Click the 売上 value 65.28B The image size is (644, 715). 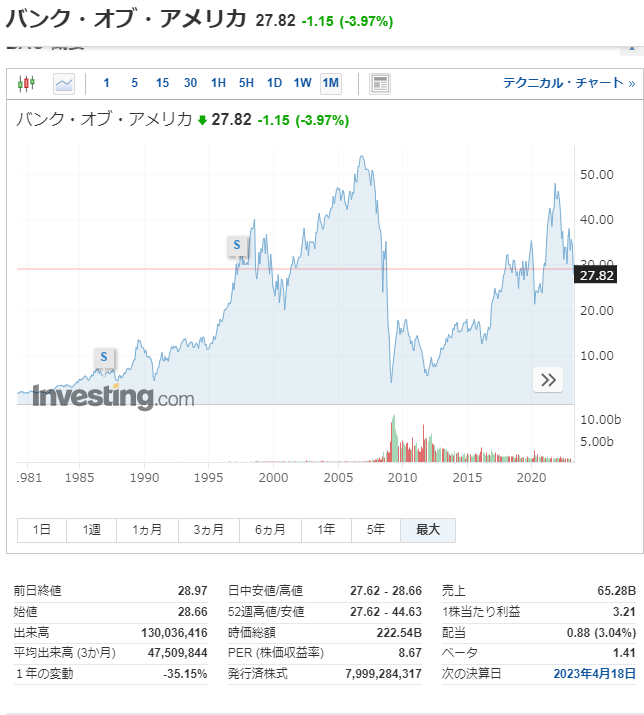point(617,591)
